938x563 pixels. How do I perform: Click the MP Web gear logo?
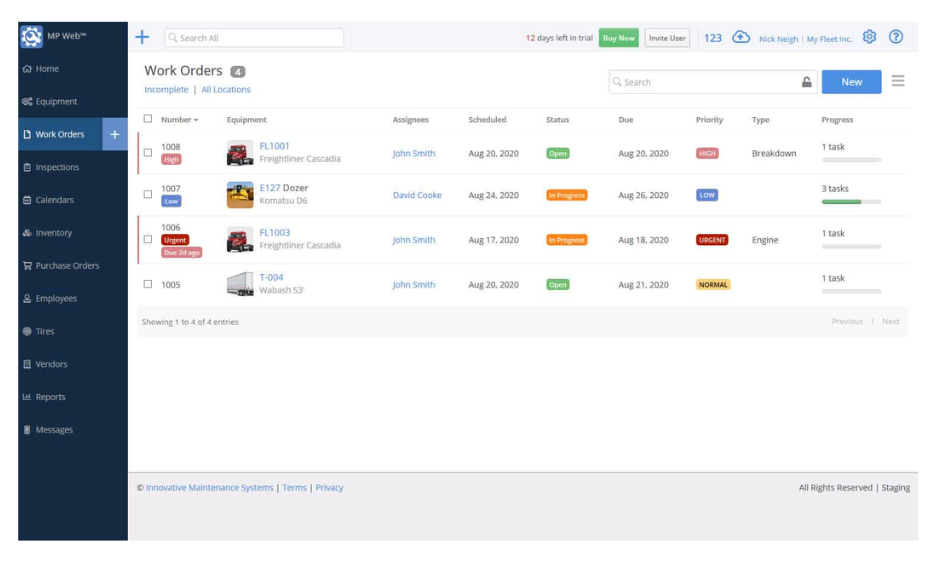coord(32,37)
